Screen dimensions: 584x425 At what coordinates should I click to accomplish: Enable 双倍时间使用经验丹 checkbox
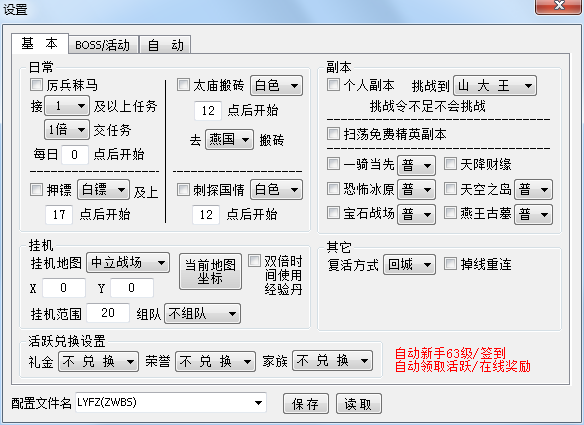pos(254,261)
